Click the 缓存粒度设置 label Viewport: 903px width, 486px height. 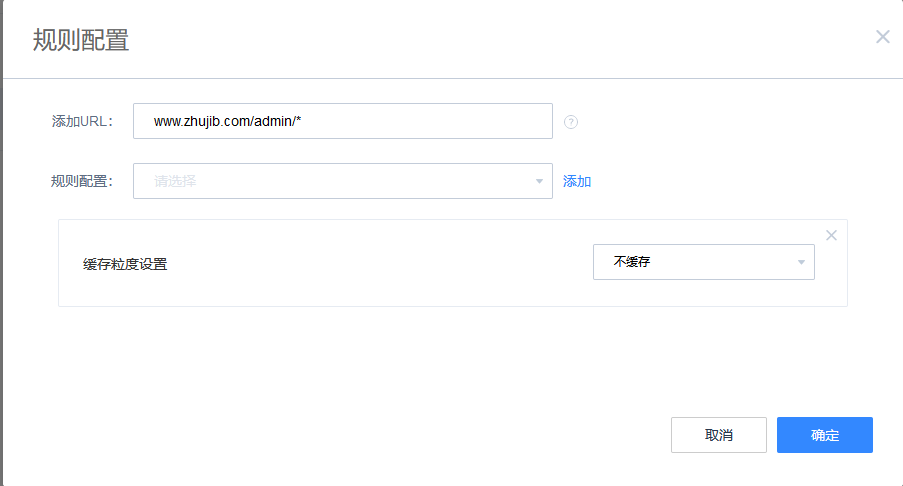coord(125,265)
